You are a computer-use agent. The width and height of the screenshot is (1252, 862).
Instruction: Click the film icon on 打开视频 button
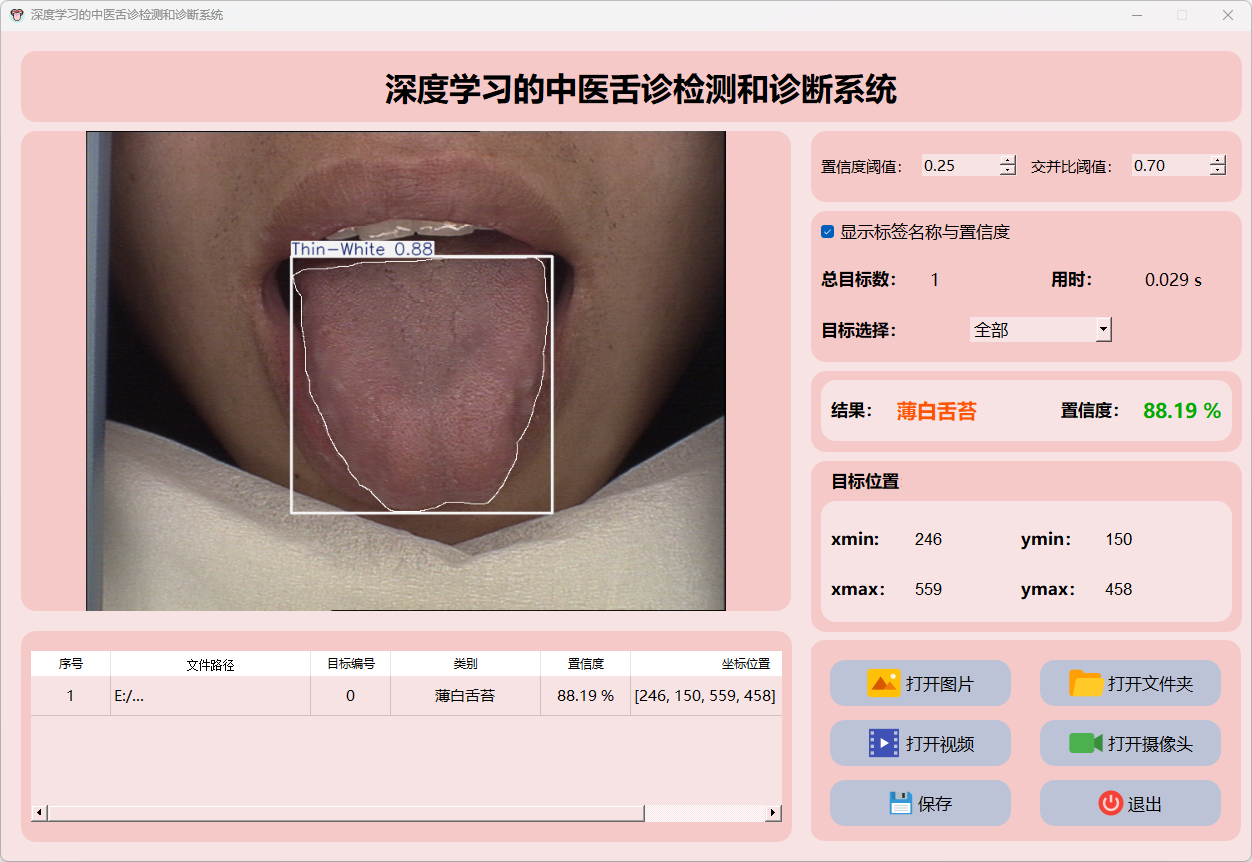[x=884, y=743]
